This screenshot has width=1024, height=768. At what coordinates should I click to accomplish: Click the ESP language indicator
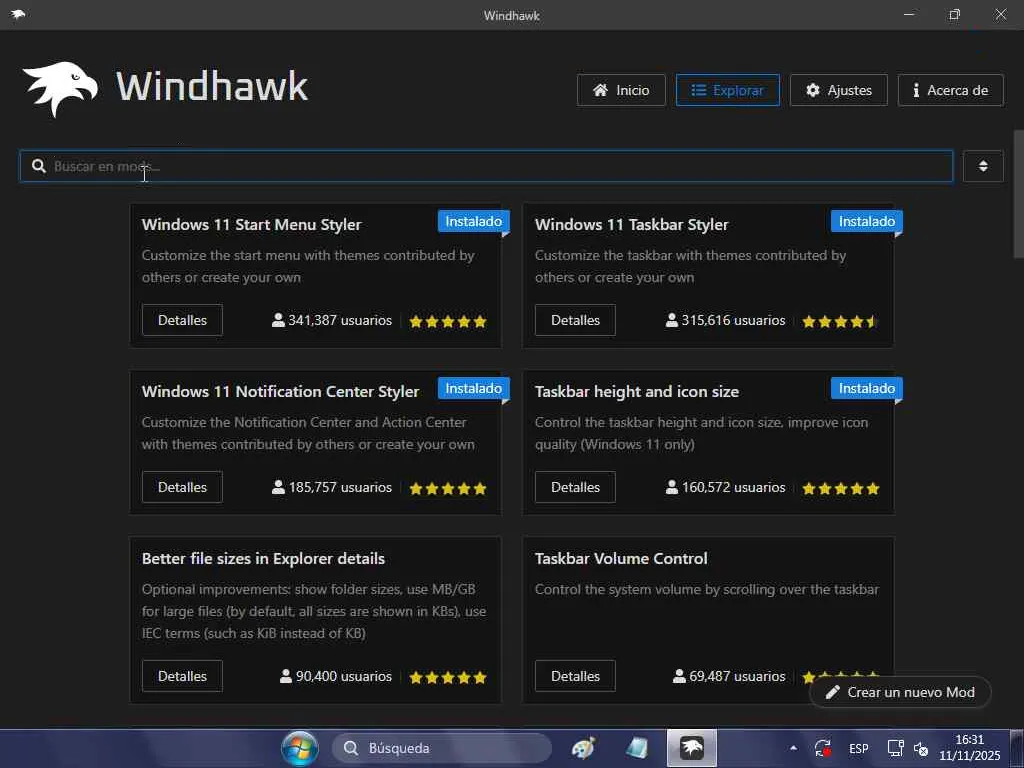click(x=859, y=748)
